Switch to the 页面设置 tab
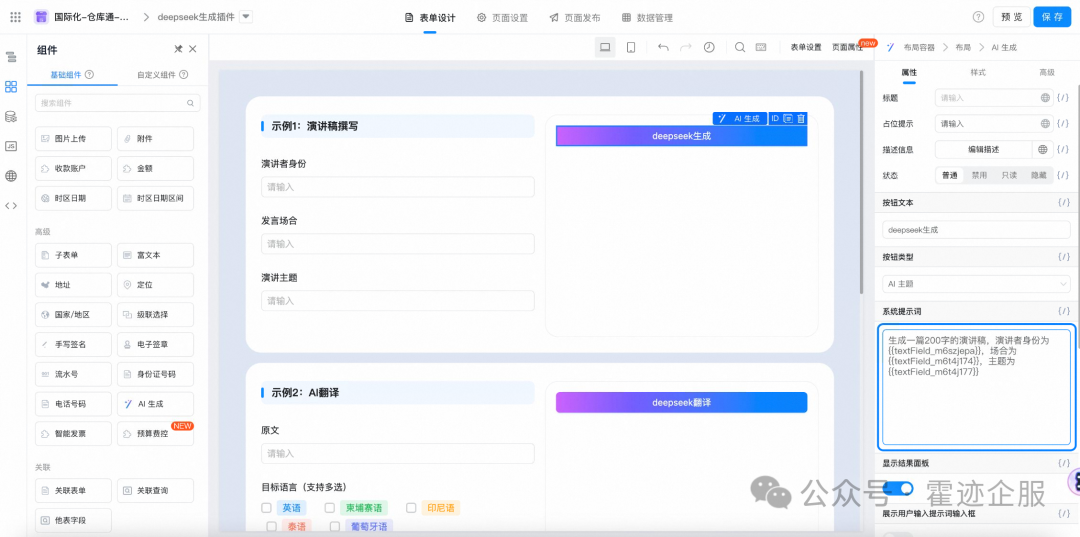The height and width of the screenshot is (537, 1080). point(503,18)
